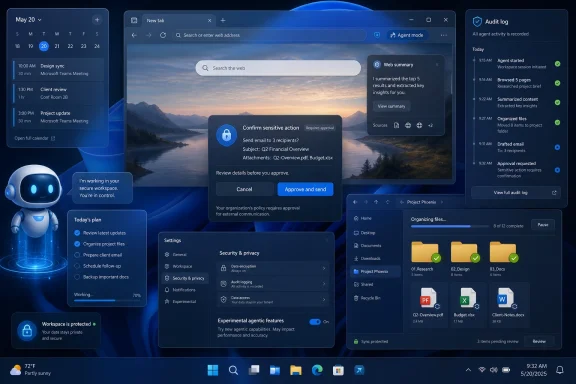Click the browser back arrow
Screen dimensions: 576x384
pos(134,35)
